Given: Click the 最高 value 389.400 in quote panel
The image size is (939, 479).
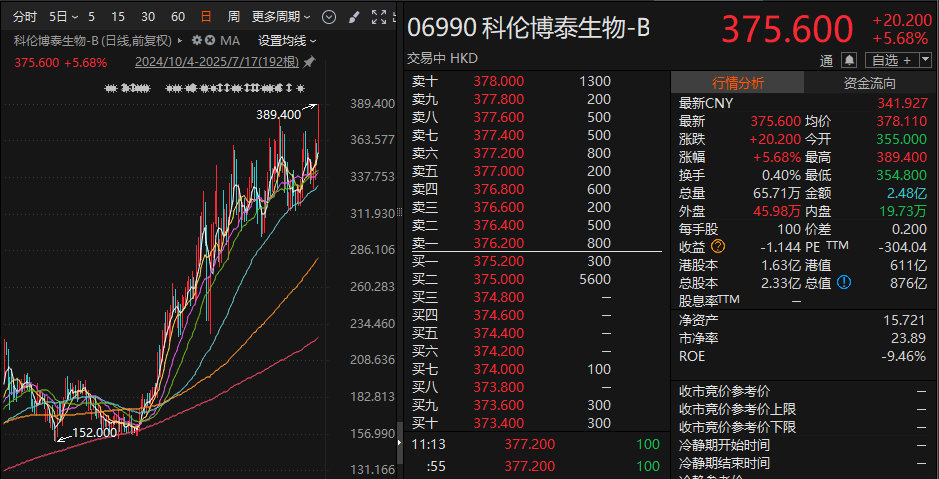Looking at the screenshot, I should click(902, 157).
